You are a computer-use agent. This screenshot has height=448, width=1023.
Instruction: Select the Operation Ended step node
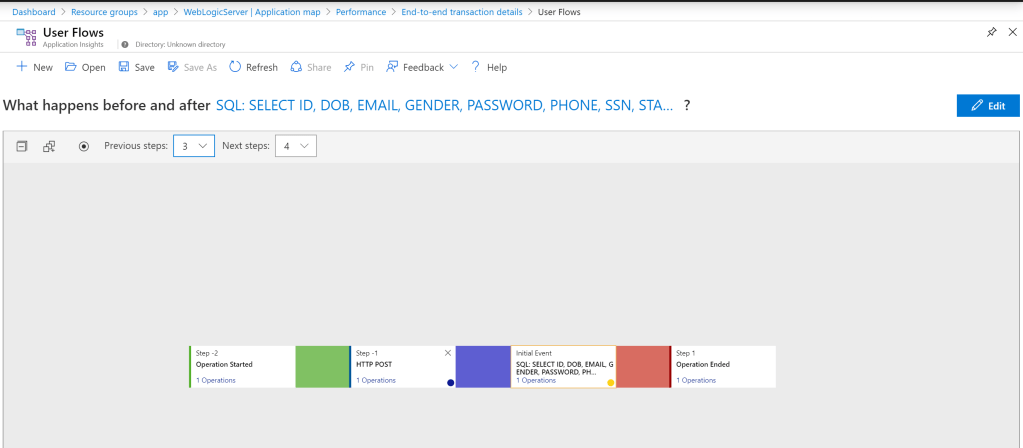pyautogui.click(x=722, y=366)
